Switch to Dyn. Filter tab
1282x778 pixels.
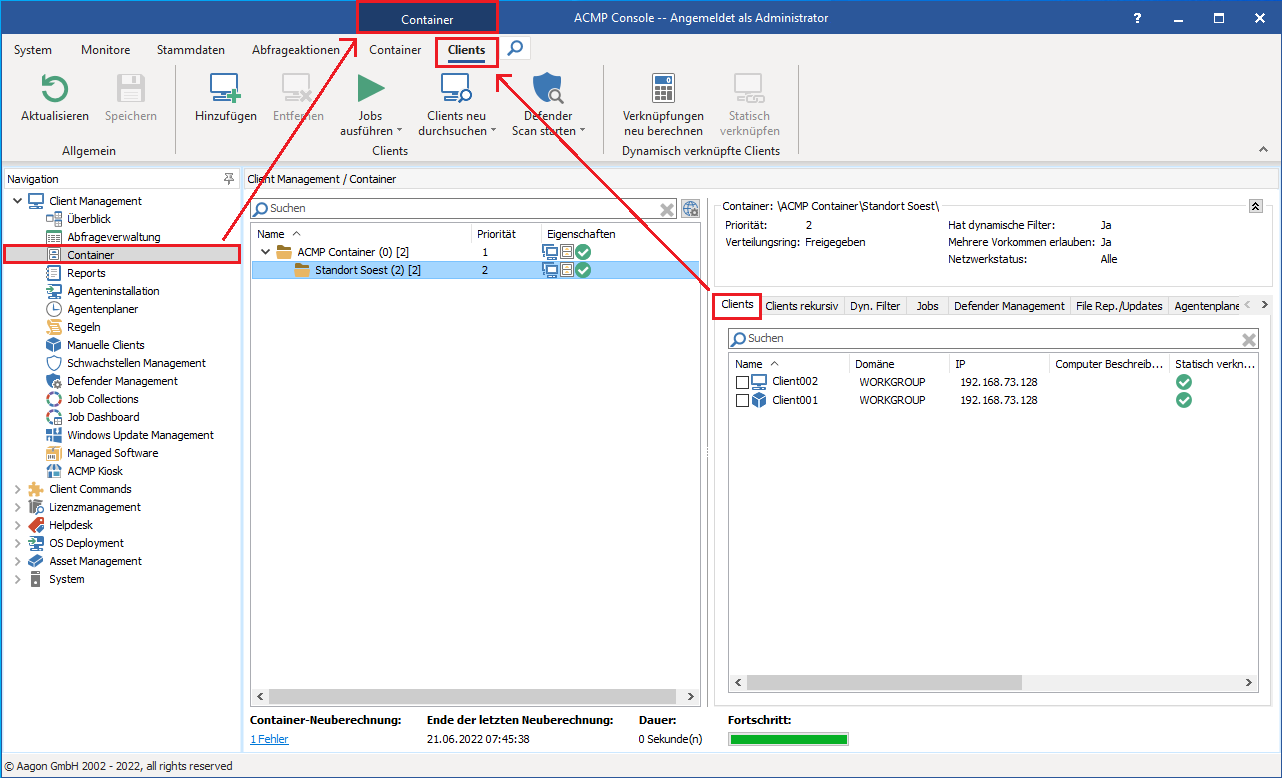coord(875,306)
